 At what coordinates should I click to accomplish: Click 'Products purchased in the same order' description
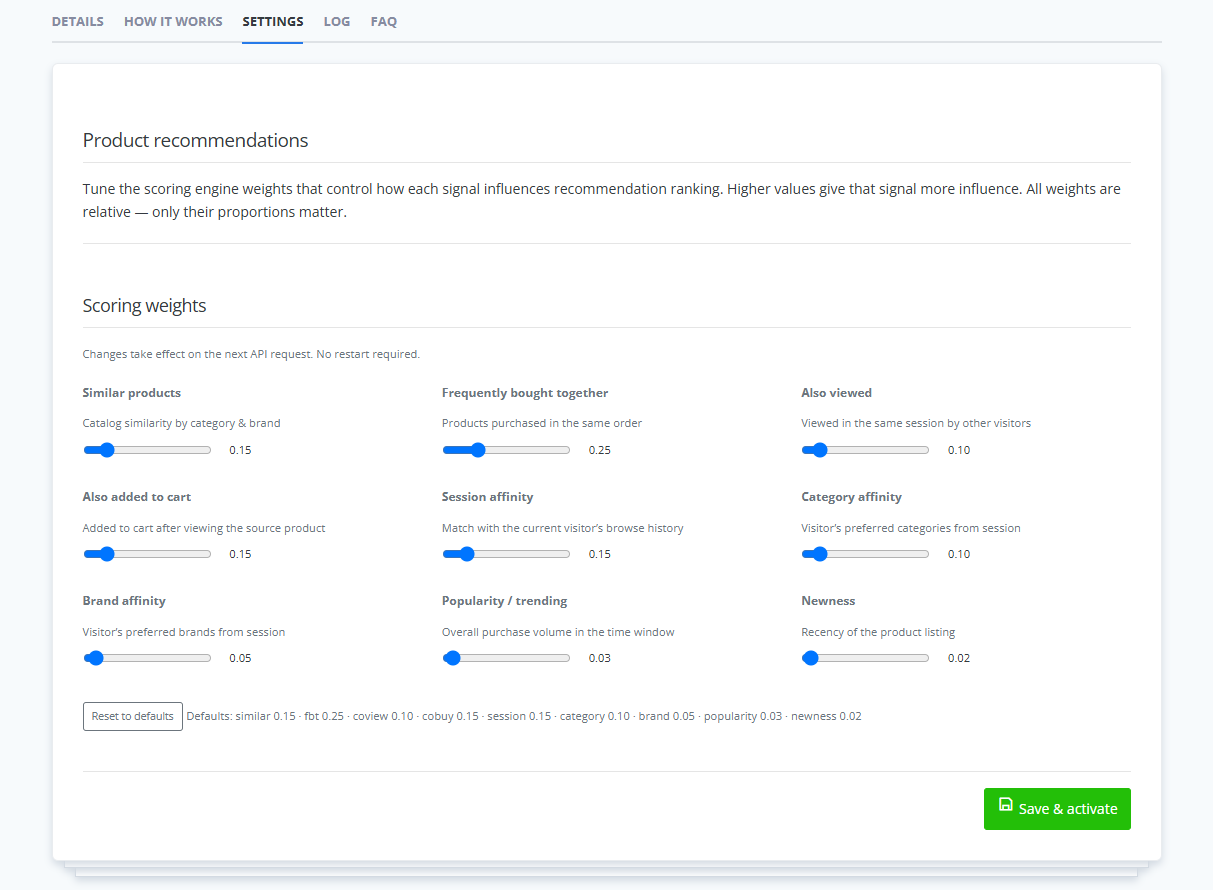point(542,423)
